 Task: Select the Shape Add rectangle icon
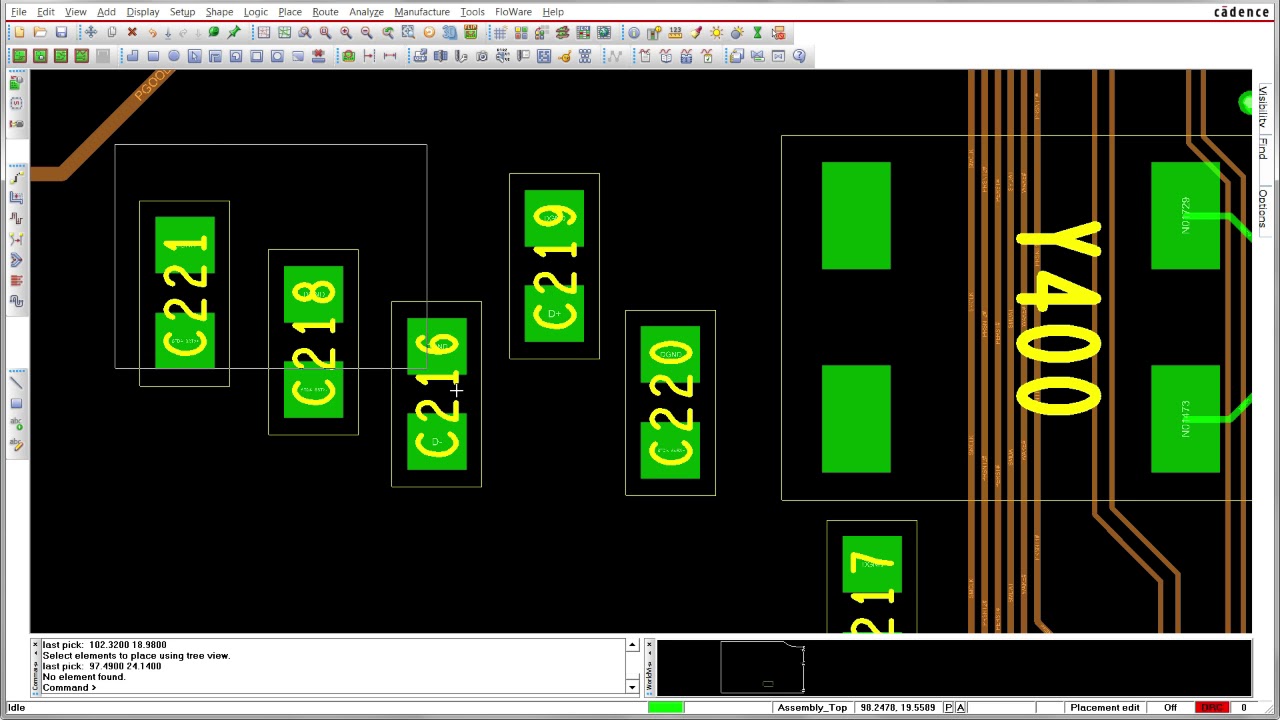coord(153,56)
